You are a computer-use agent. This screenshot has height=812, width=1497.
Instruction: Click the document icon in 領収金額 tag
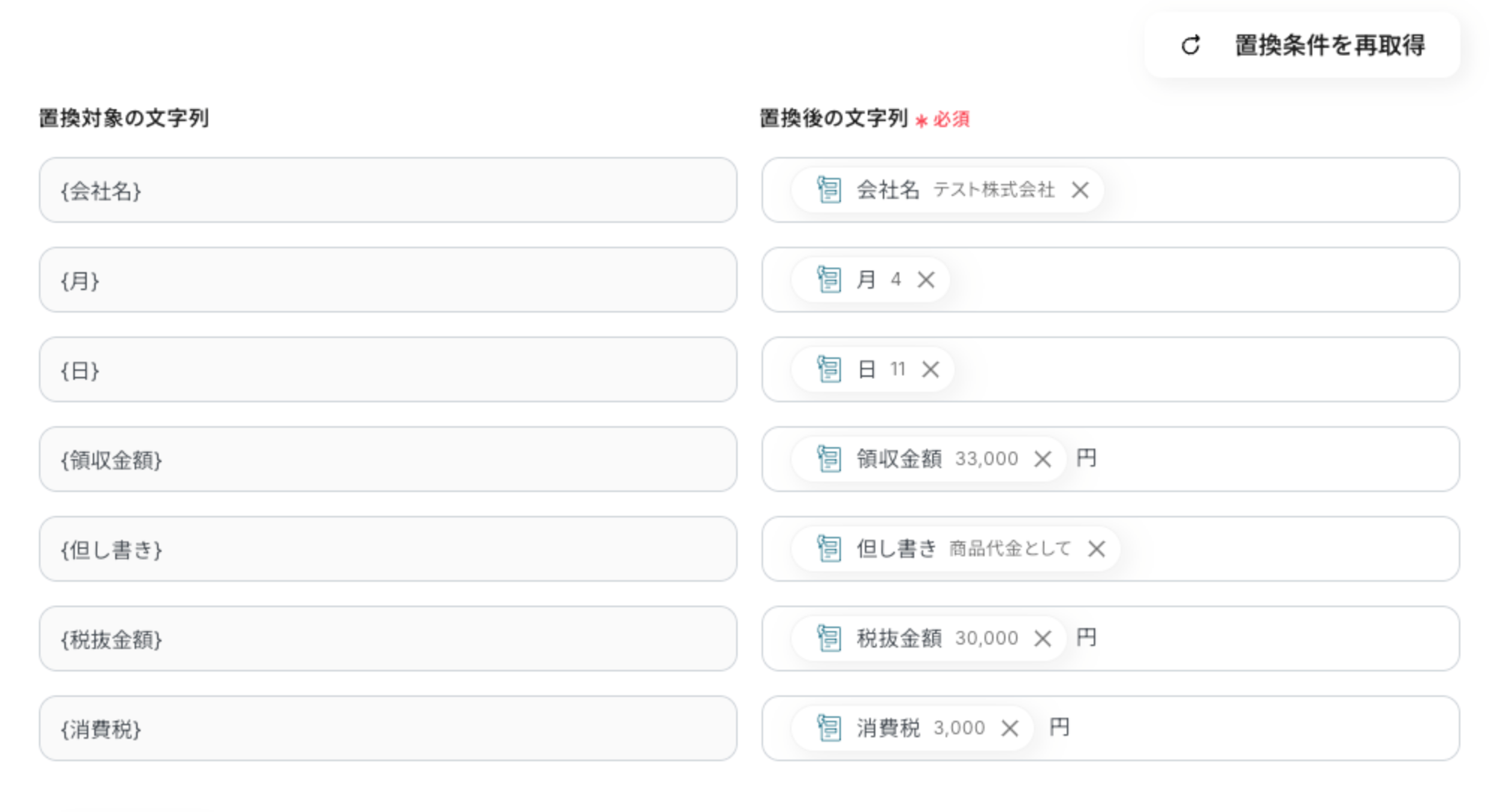tap(829, 459)
